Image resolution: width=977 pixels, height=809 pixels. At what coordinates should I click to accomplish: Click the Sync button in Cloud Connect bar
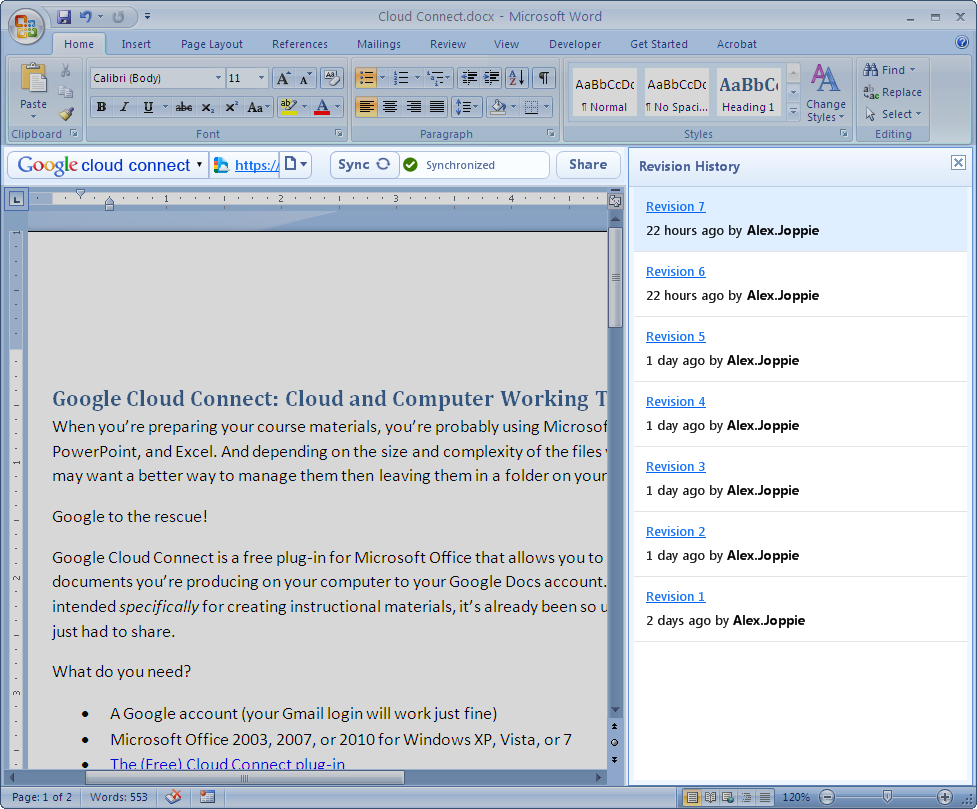pyautogui.click(x=364, y=165)
